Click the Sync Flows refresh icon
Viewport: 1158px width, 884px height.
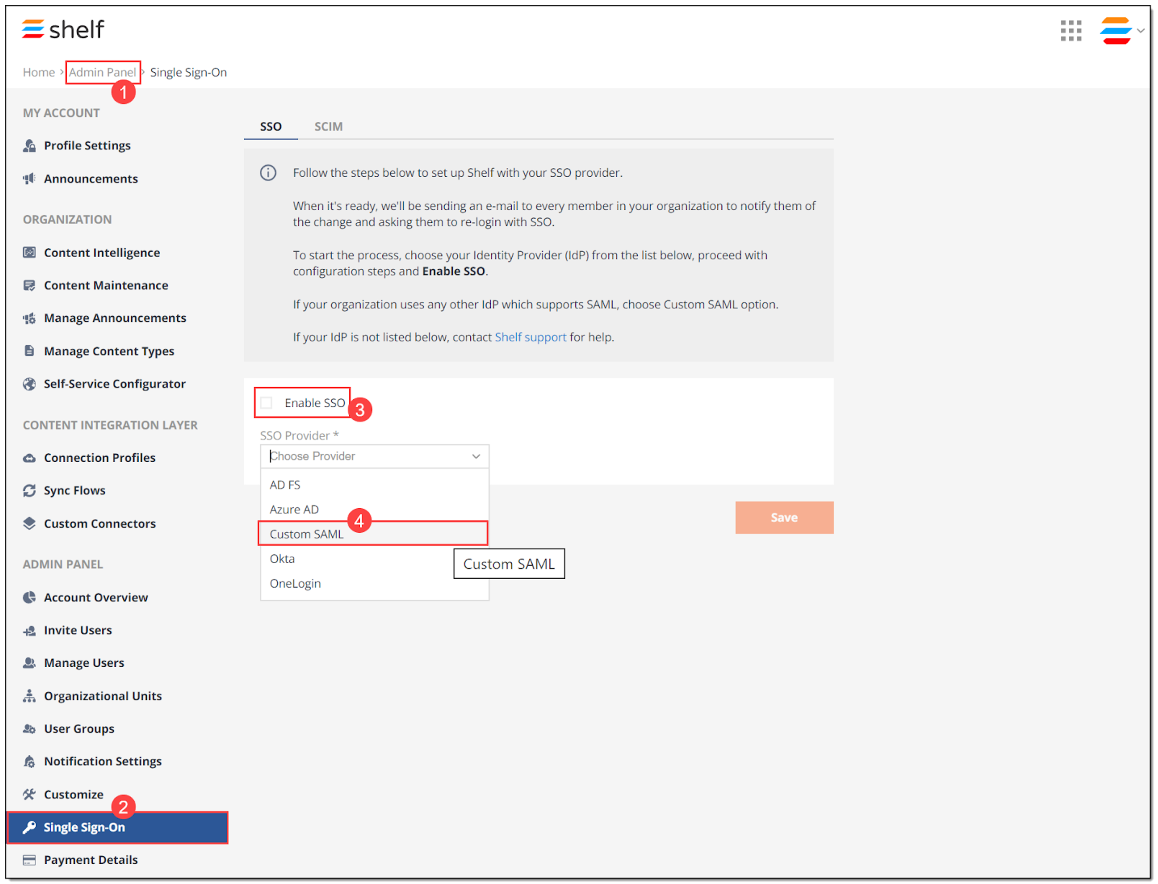pyautogui.click(x=30, y=490)
